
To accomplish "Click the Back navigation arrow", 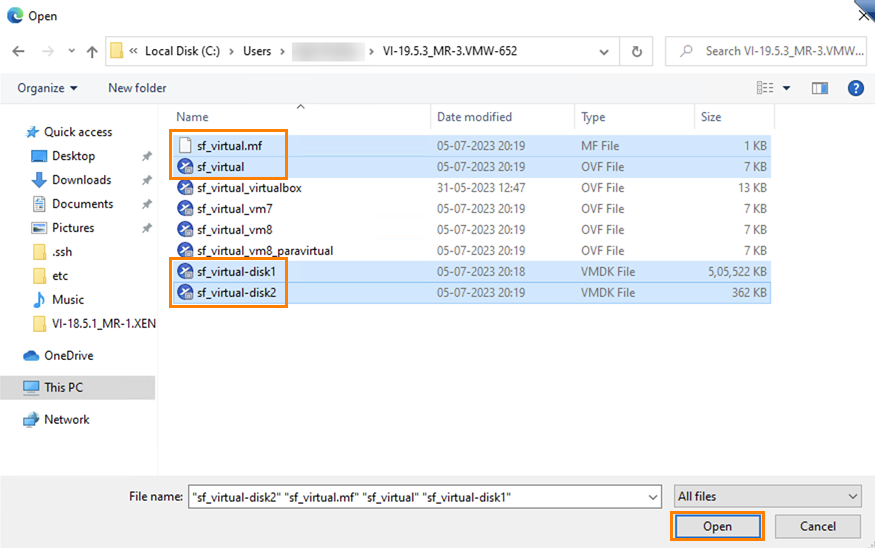I will tap(18, 51).
